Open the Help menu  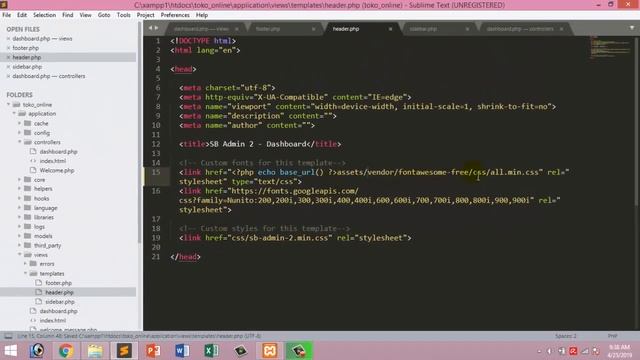click(x=202, y=15)
